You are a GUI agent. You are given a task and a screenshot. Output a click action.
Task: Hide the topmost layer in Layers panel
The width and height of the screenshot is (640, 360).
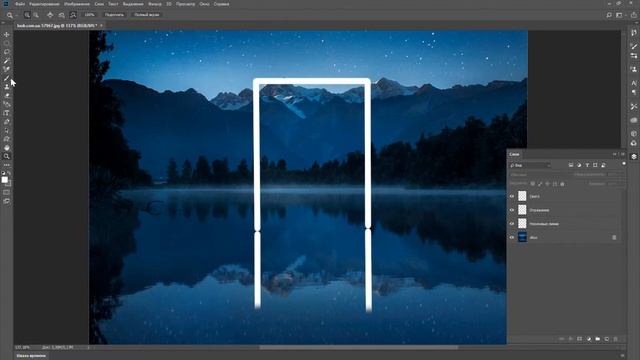coord(512,196)
